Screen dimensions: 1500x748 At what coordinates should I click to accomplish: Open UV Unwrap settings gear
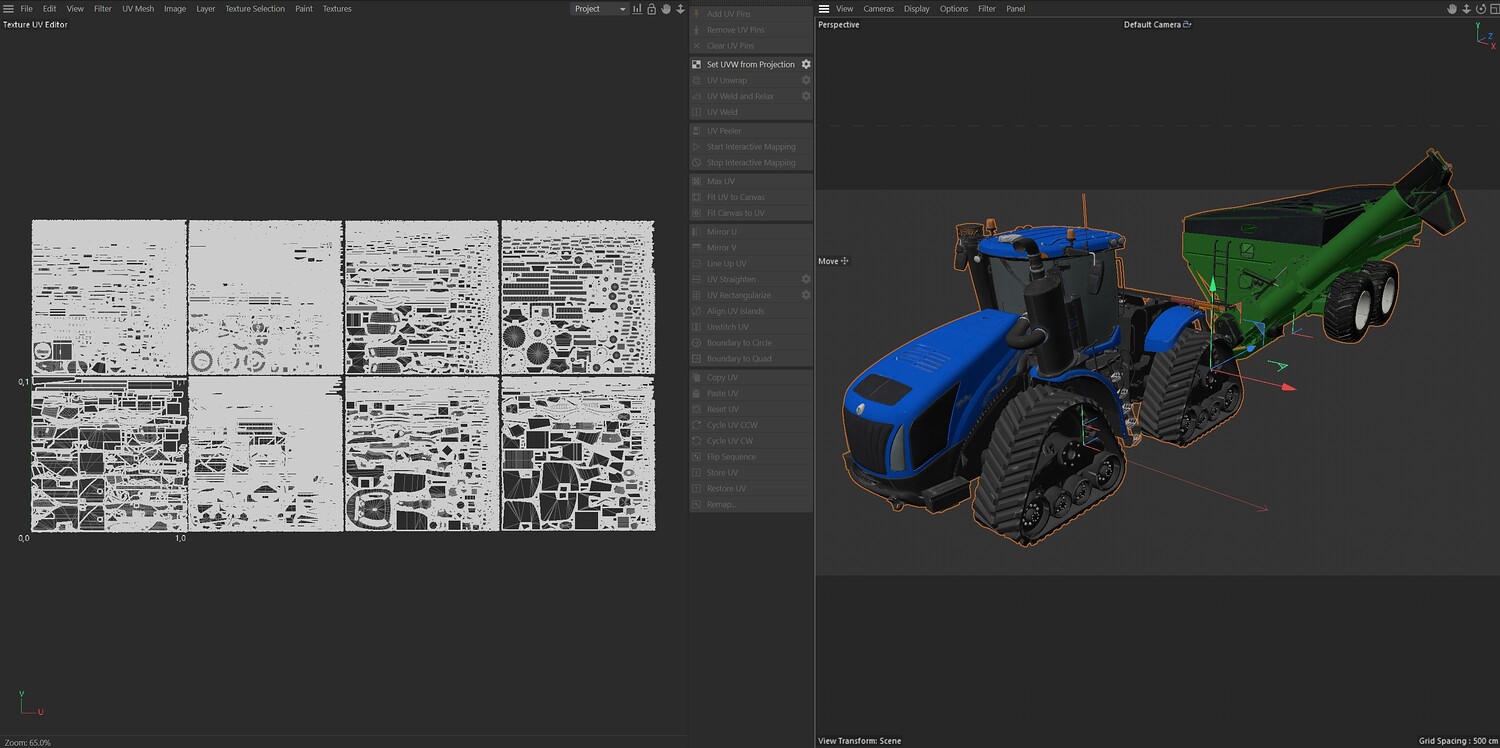(x=806, y=80)
